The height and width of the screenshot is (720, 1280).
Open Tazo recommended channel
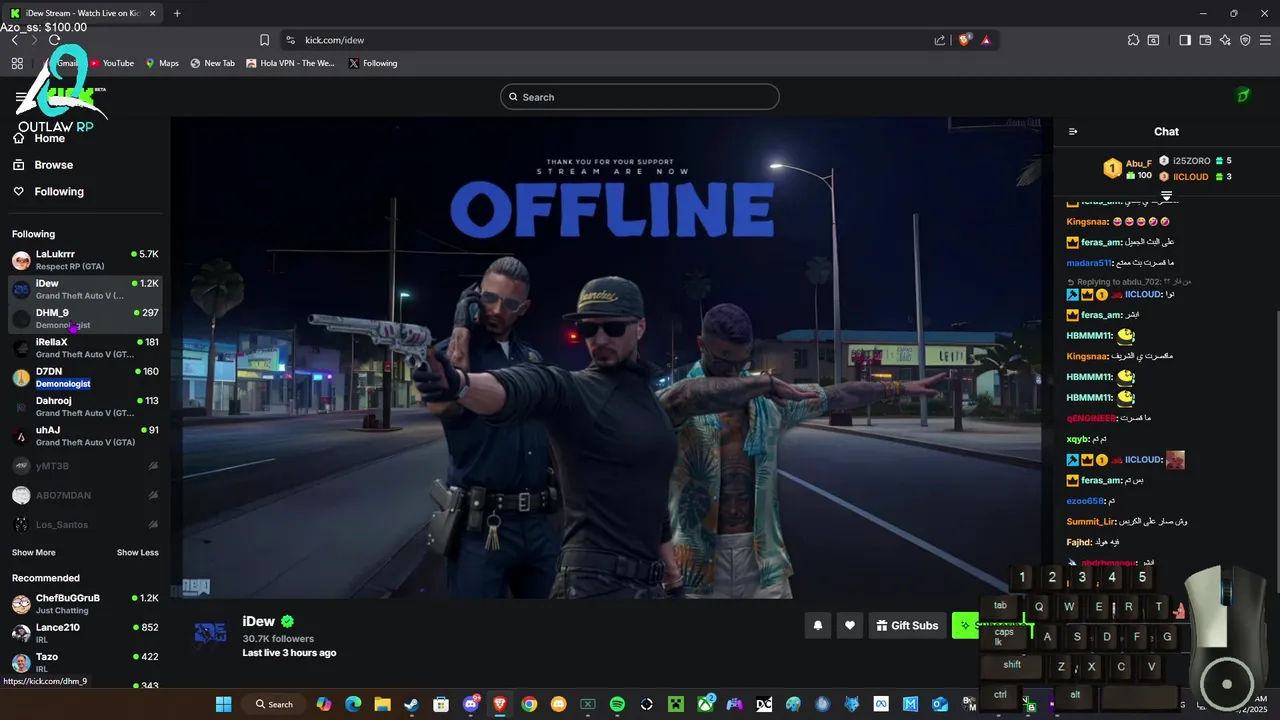click(85, 662)
